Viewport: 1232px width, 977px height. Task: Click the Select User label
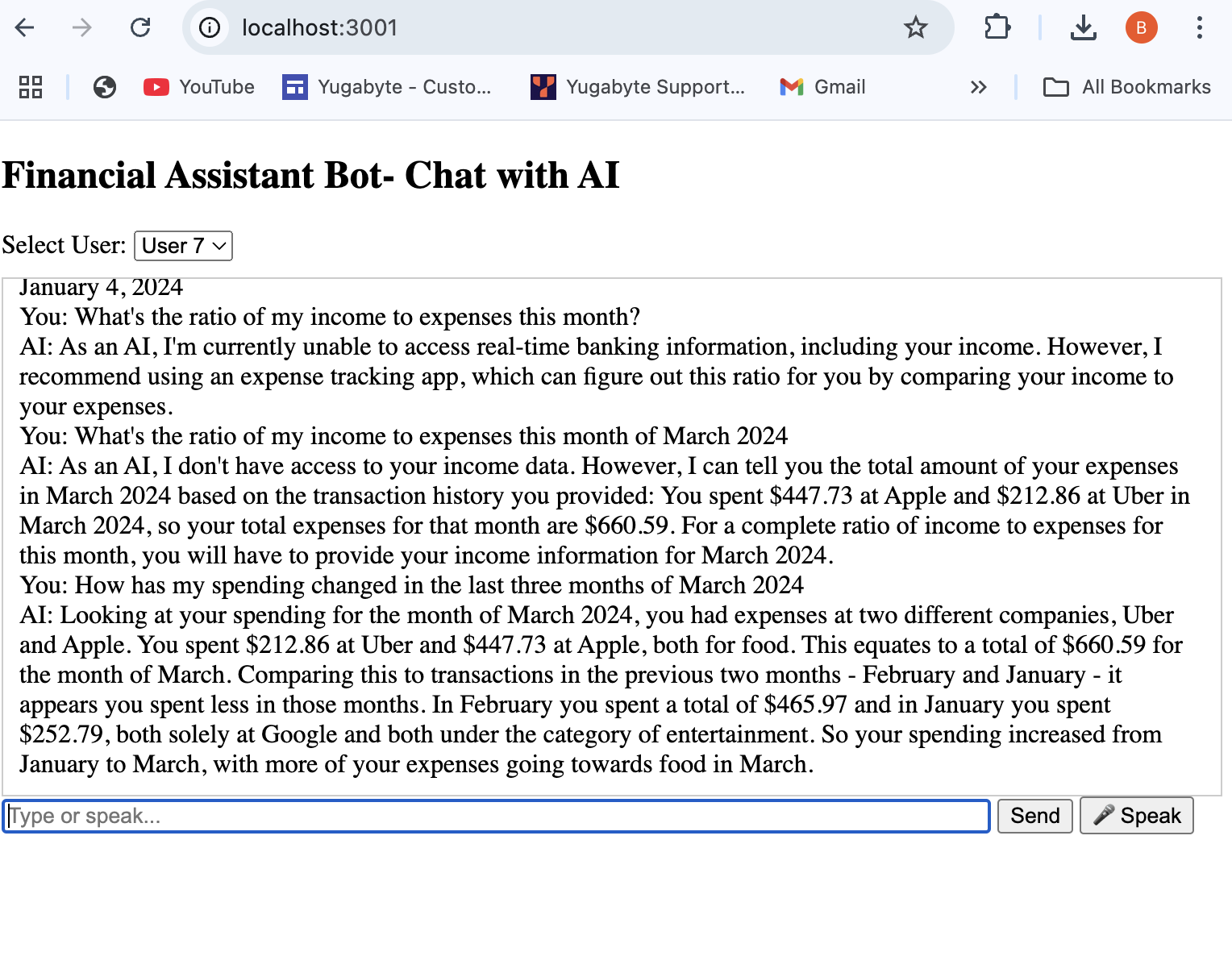pos(64,245)
